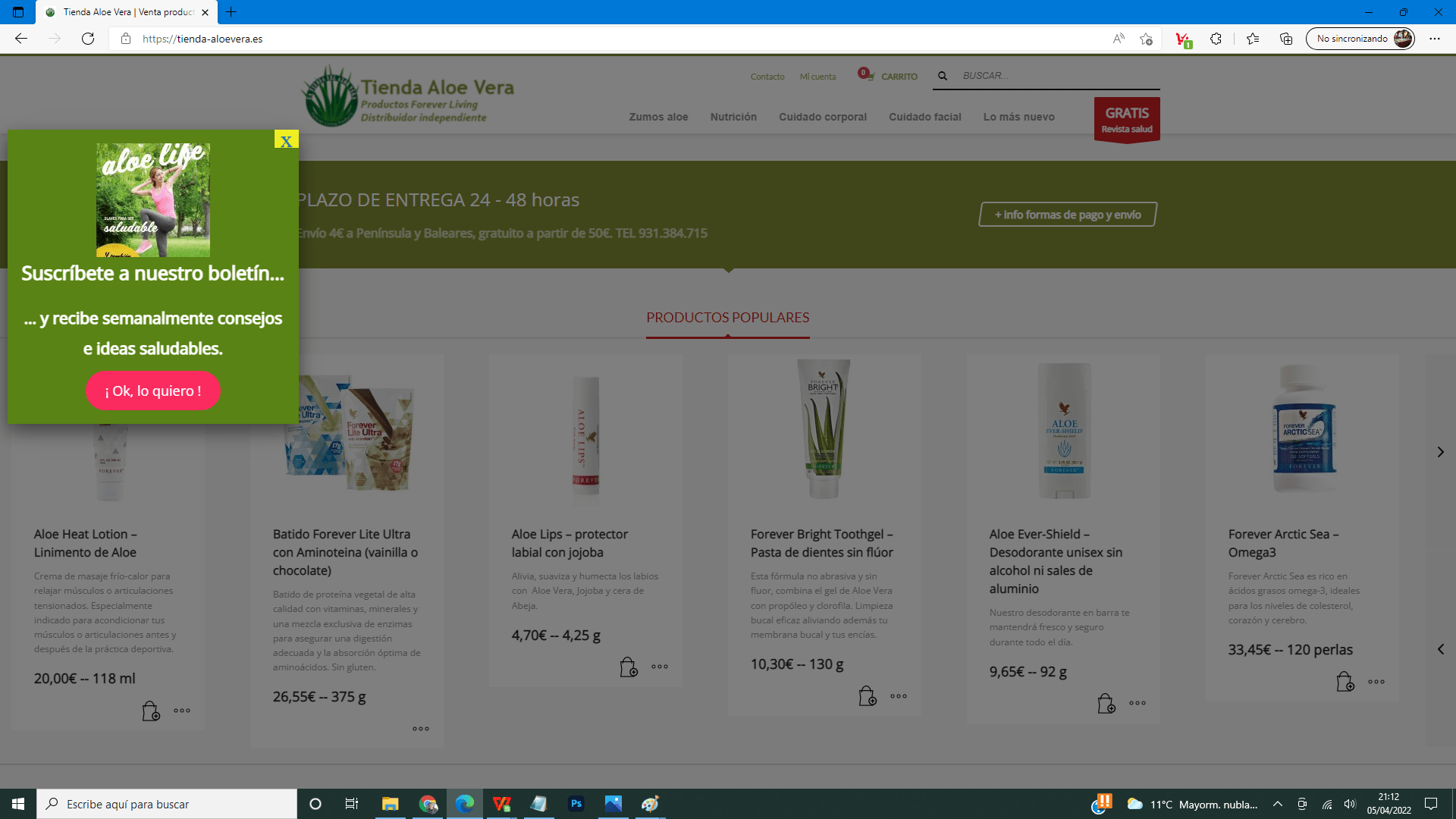Open the Collections icon
The image size is (1456, 819).
click(x=1286, y=39)
